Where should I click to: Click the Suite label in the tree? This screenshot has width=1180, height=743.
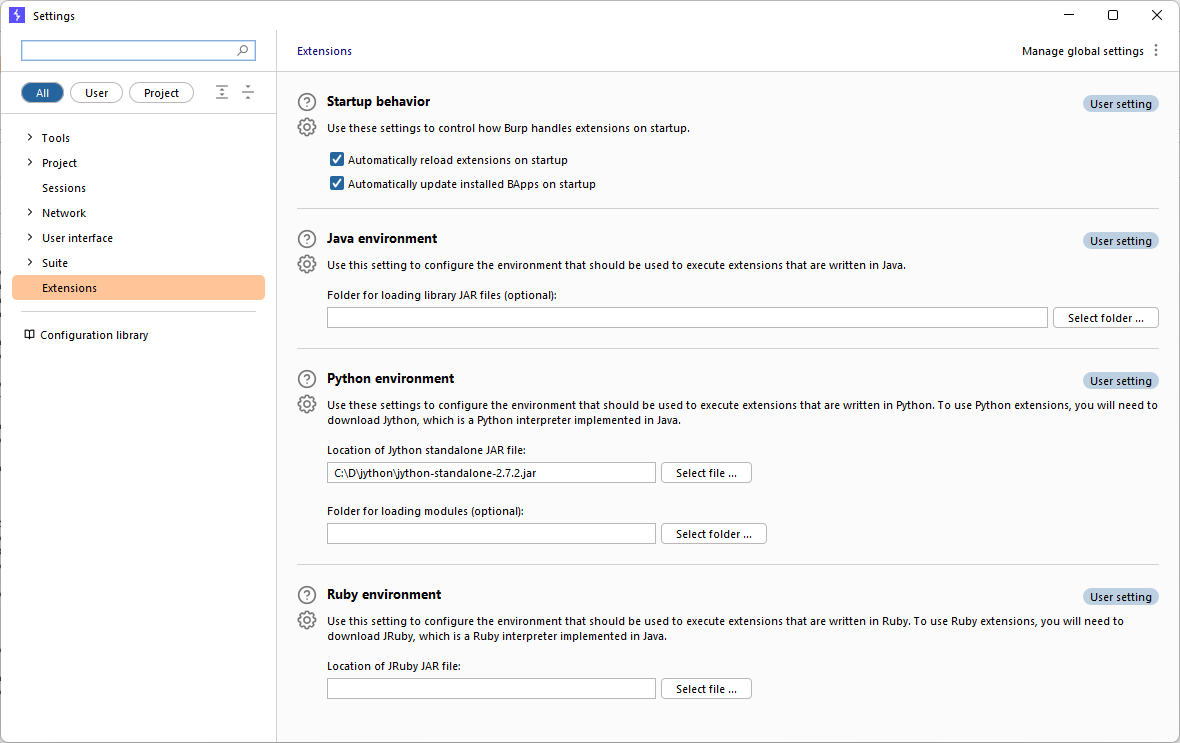click(x=55, y=263)
